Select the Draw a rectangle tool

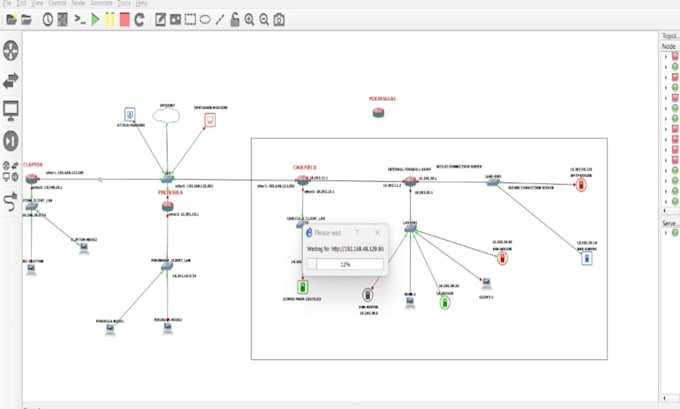[190, 20]
